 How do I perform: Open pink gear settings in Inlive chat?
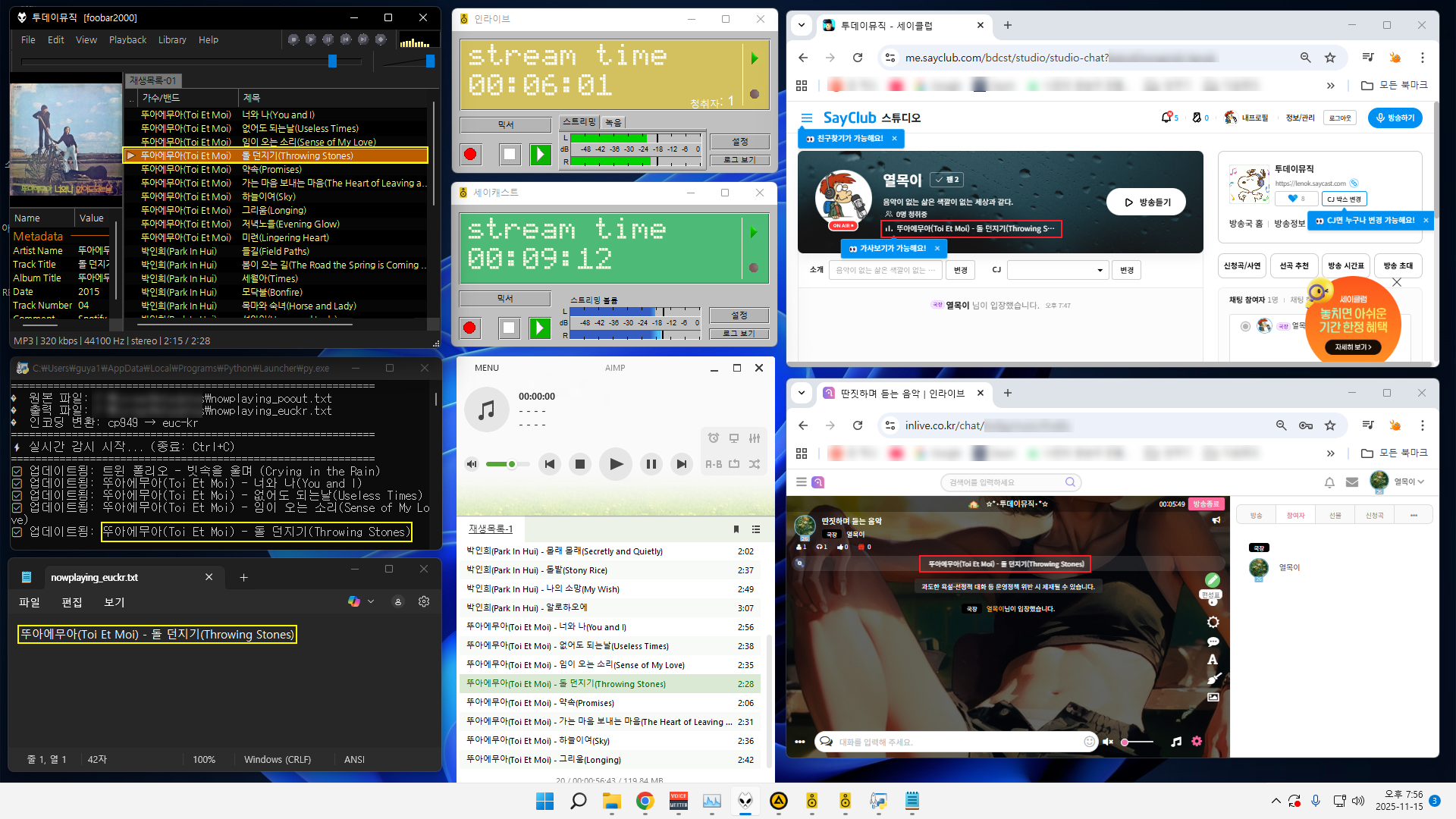1197,742
